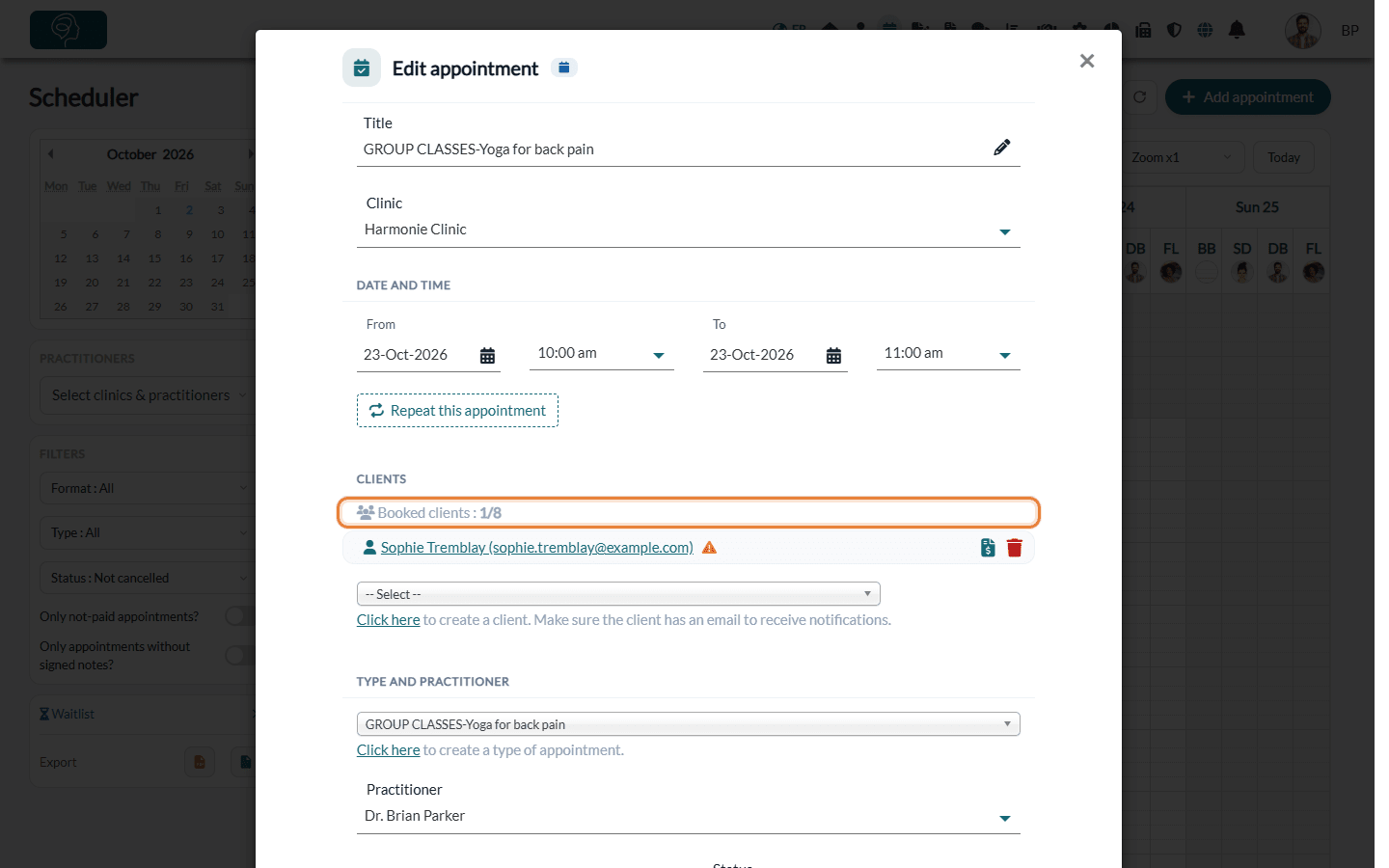Screen dimensions: 1389x868
Task: Click the blue calendar badge beside Edit appointment
Action: tap(564, 68)
